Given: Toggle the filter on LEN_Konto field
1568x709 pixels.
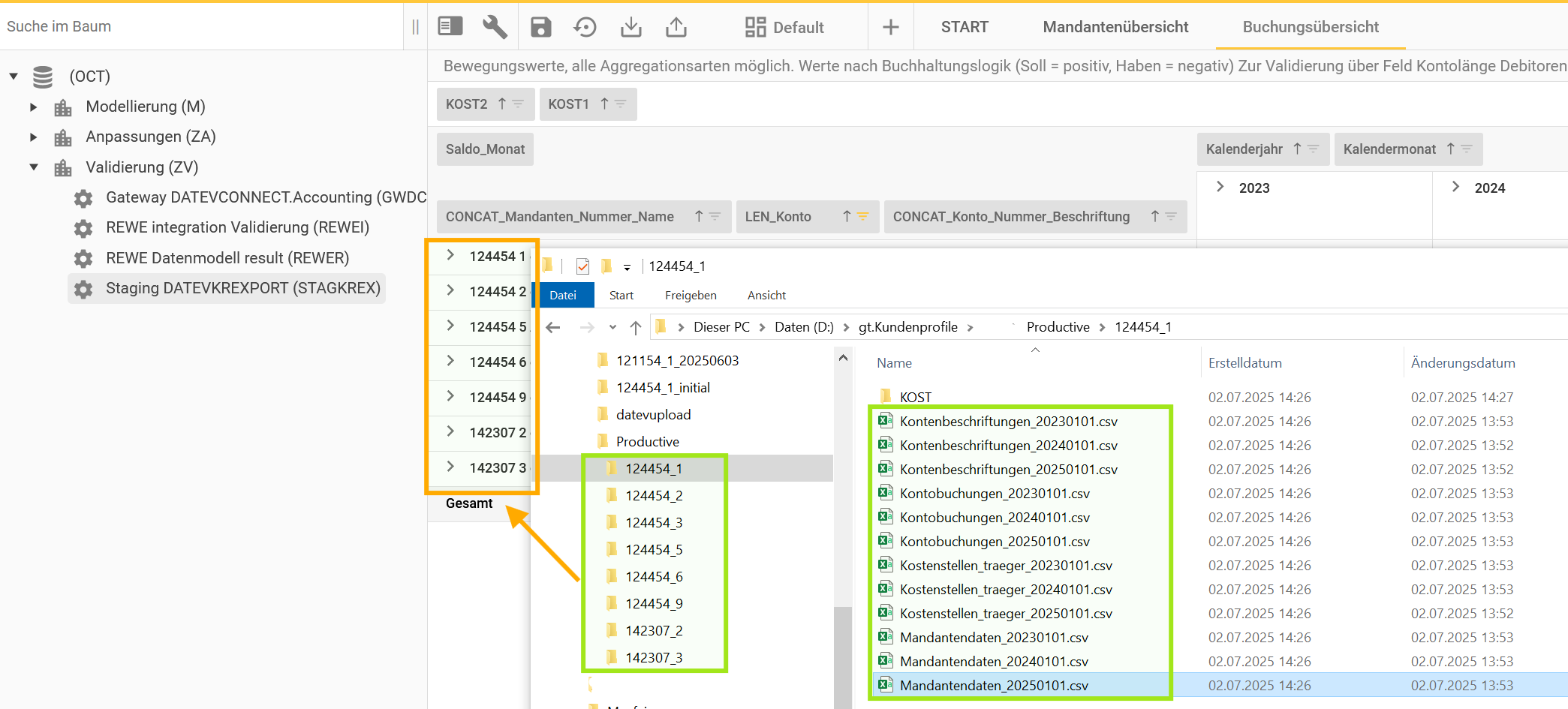Looking at the screenshot, I should (x=863, y=217).
